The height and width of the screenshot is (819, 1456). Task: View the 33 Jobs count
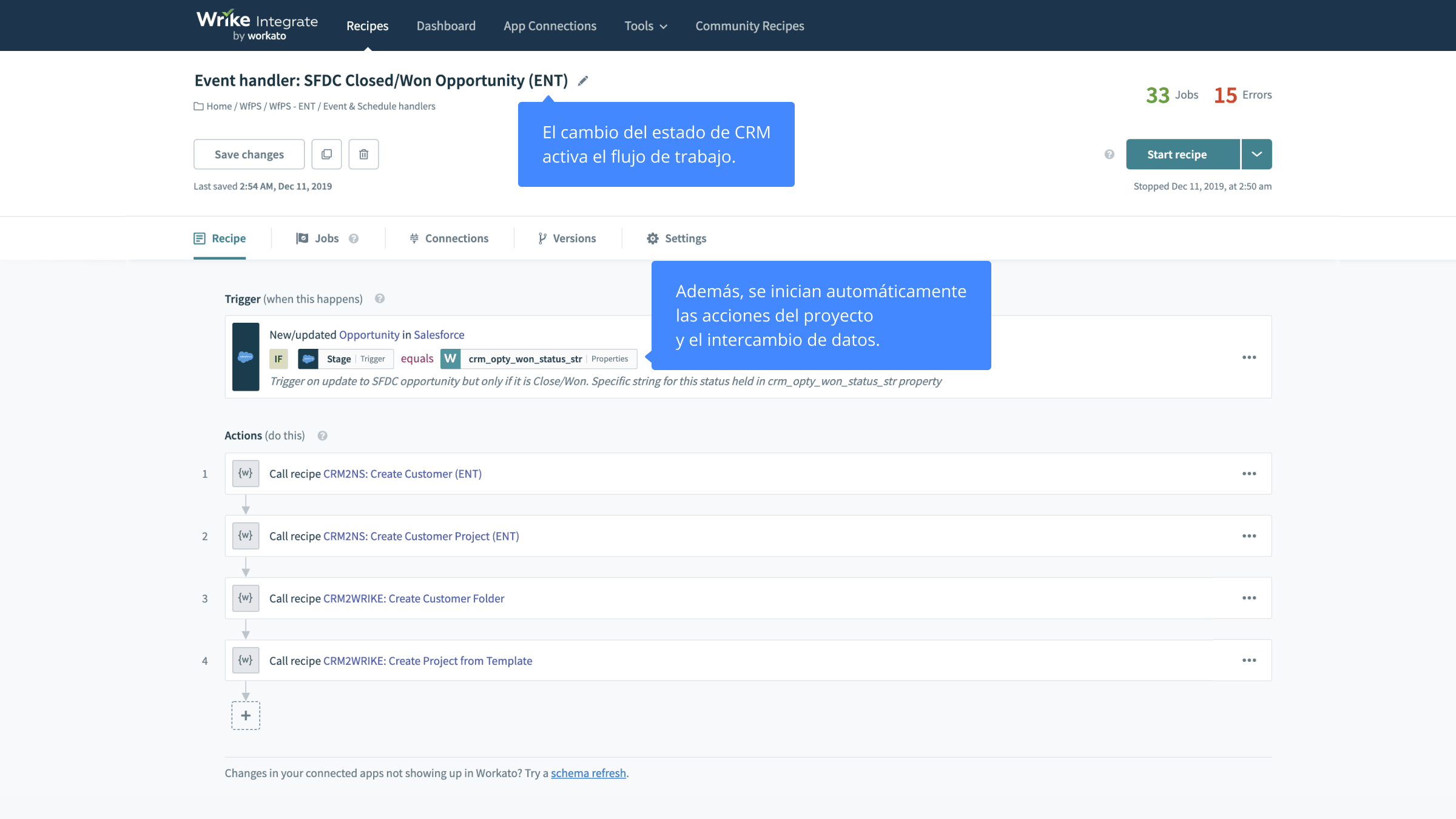[x=1172, y=95]
